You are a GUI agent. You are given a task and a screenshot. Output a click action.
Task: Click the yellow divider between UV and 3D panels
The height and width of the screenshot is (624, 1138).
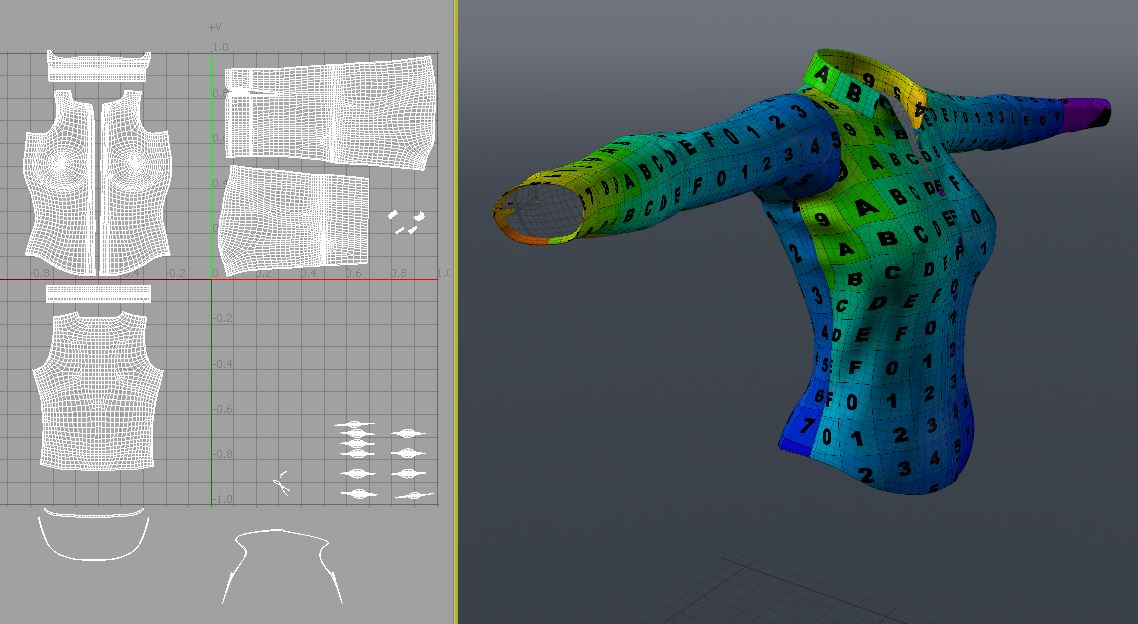(x=456, y=312)
